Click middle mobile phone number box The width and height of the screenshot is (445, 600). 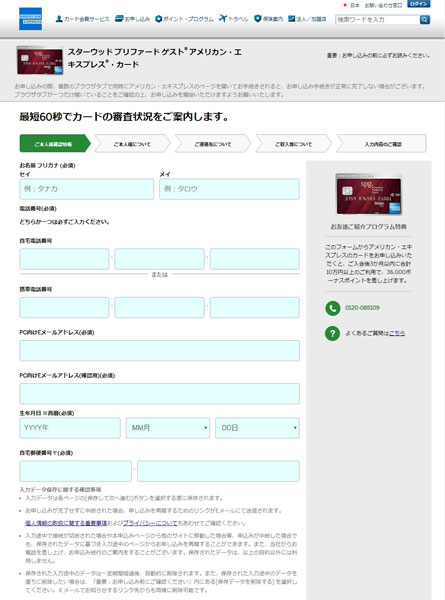tap(159, 308)
